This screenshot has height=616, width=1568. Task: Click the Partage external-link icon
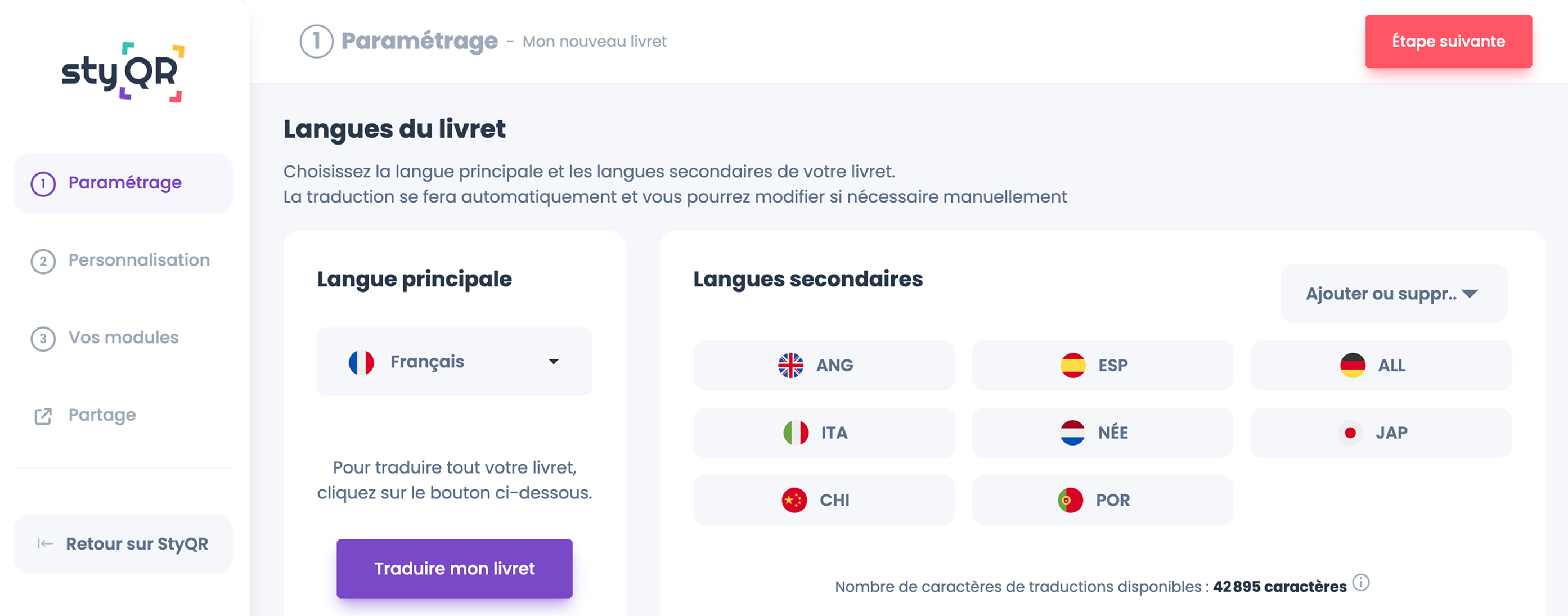pyautogui.click(x=43, y=416)
